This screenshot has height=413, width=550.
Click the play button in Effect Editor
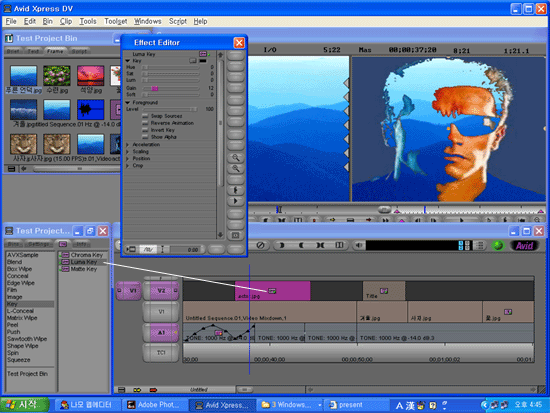pos(236,201)
